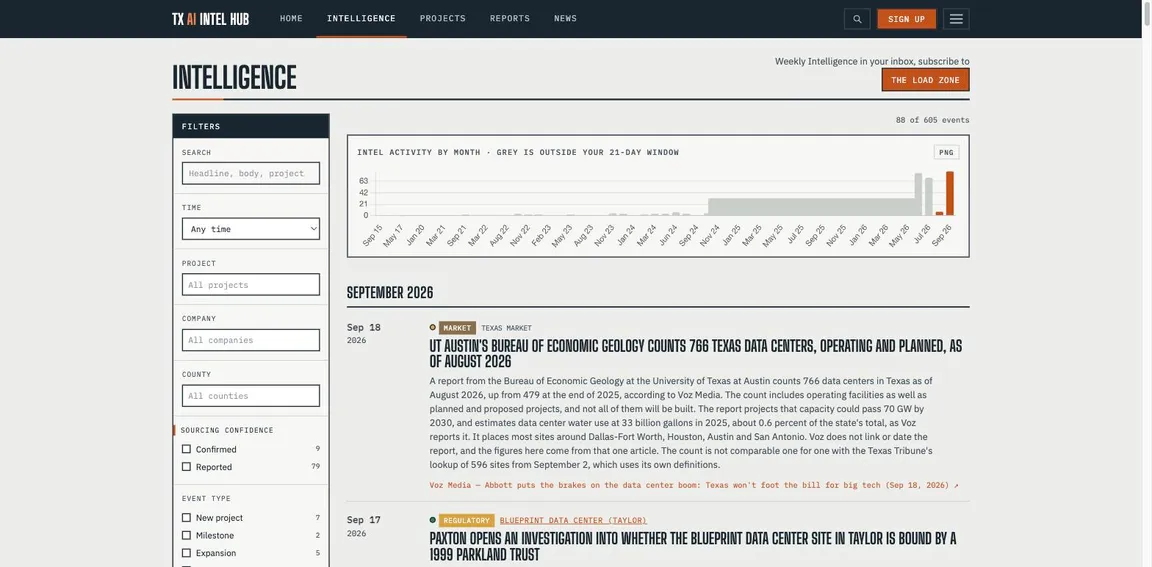Open the search magnifier icon in header
Screen dimensions: 1152x567
pyautogui.click(x=857, y=19)
